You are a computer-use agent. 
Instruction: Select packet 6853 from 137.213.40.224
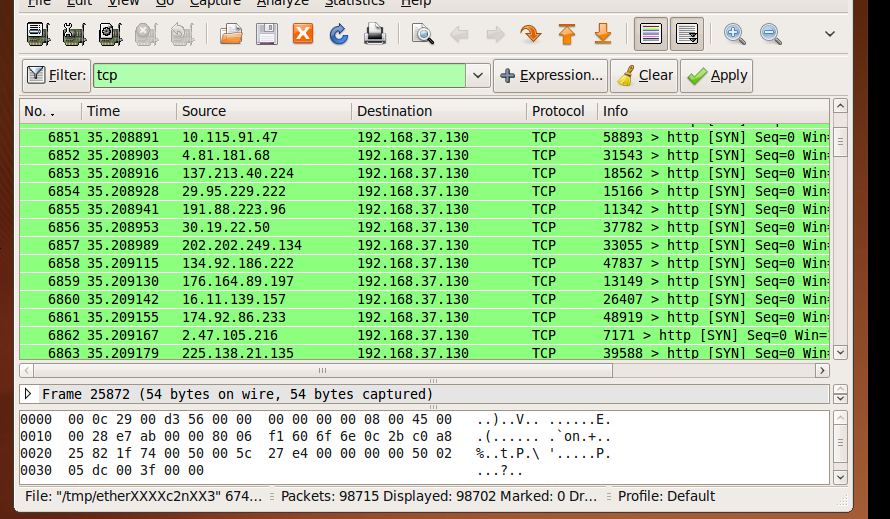pos(425,173)
